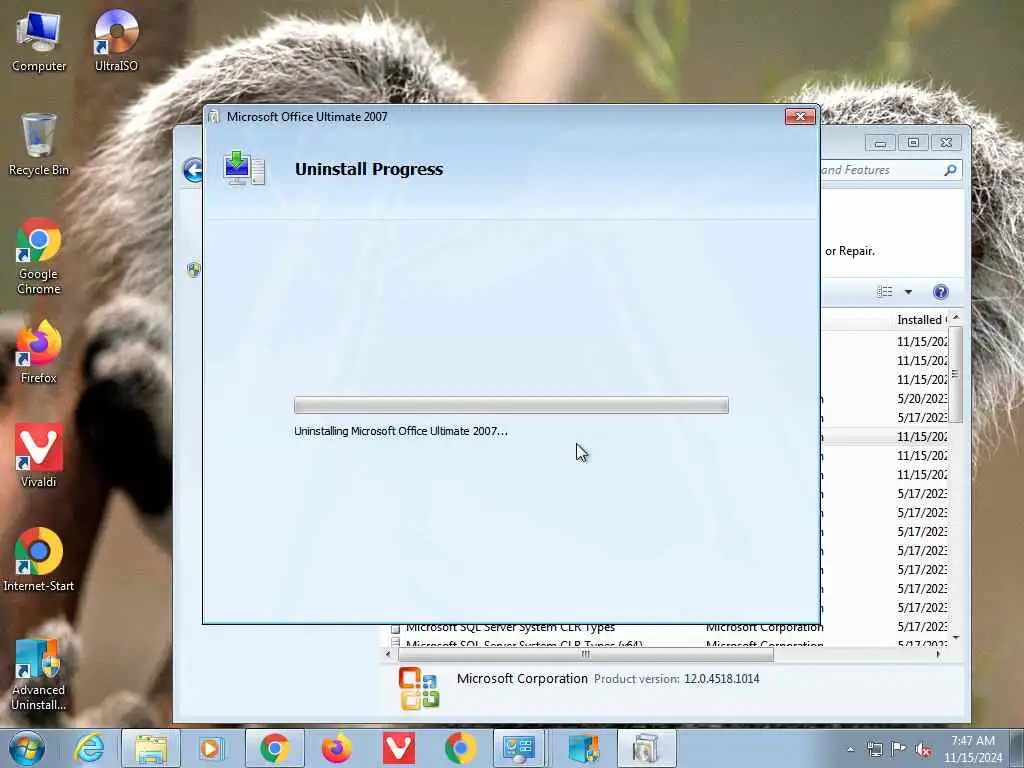Open the Windows Start menu
The image size is (1024, 768).
(27, 748)
